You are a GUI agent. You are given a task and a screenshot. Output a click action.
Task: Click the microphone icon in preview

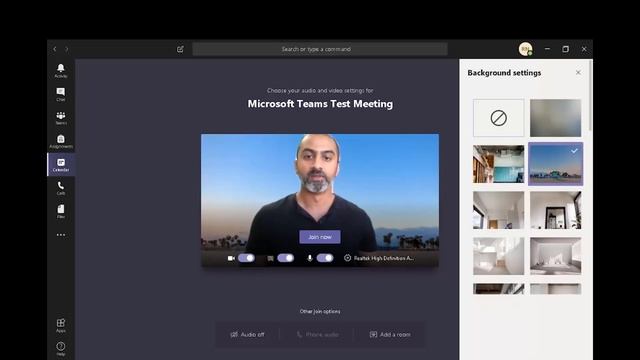(x=310, y=258)
